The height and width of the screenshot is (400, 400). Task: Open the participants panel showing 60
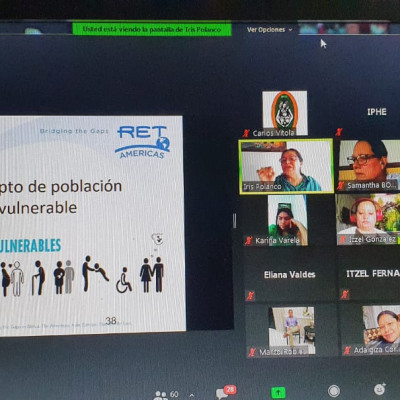[166, 395]
